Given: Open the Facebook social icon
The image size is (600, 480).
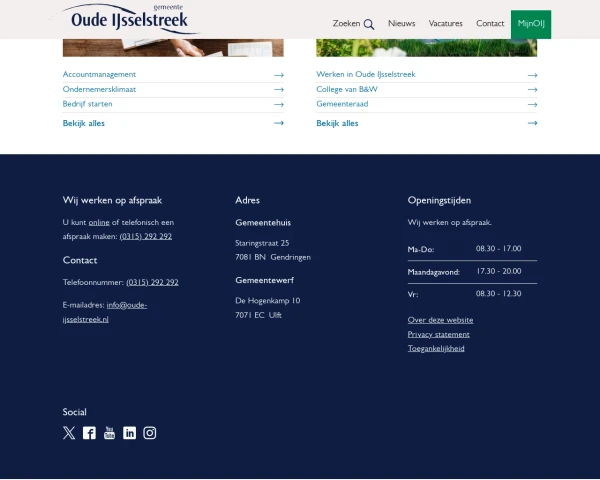Looking at the screenshot, I should 89,433.
